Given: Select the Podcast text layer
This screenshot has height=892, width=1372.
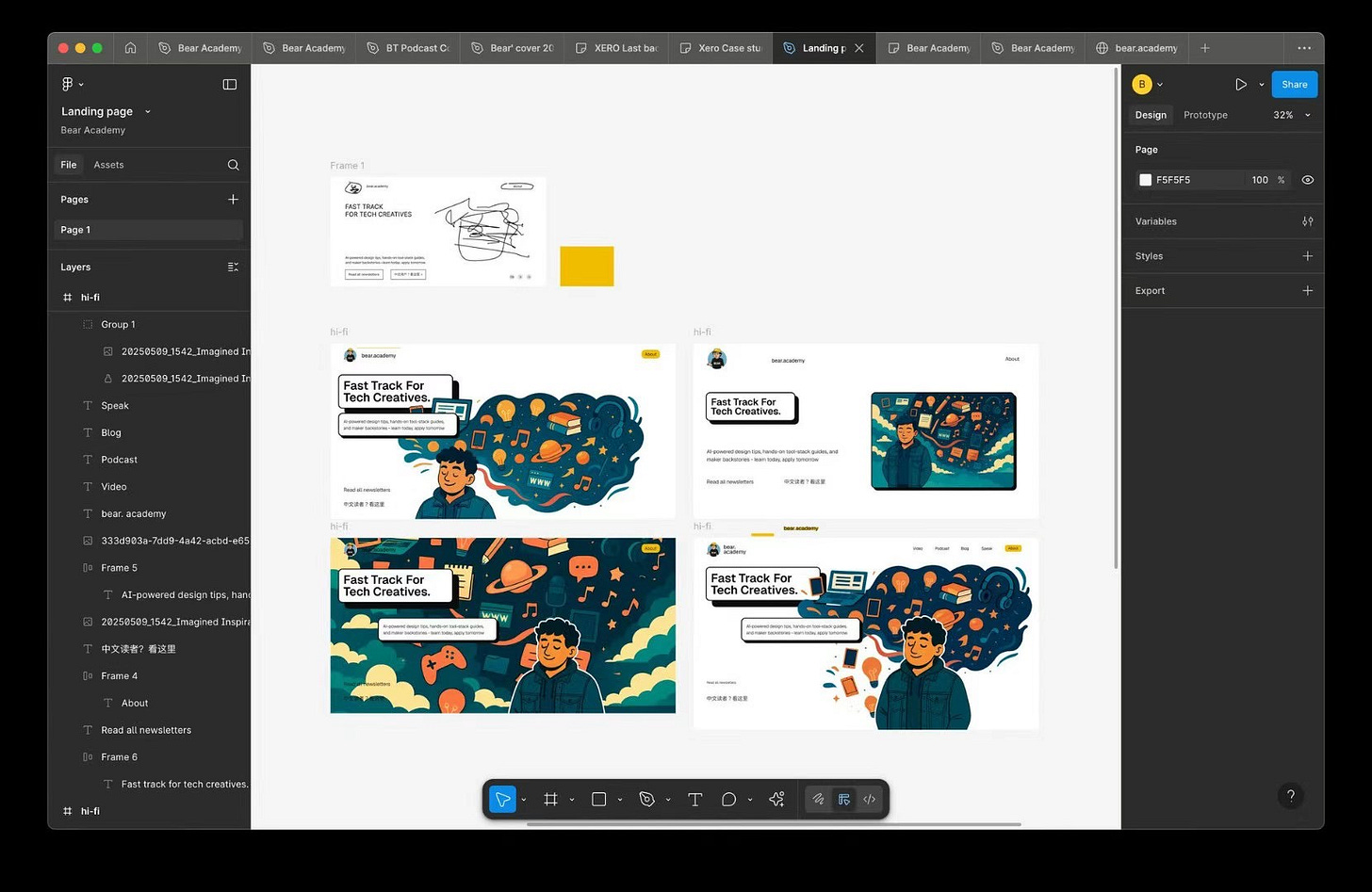Looking at the screenshot, I should pos(149,460).
